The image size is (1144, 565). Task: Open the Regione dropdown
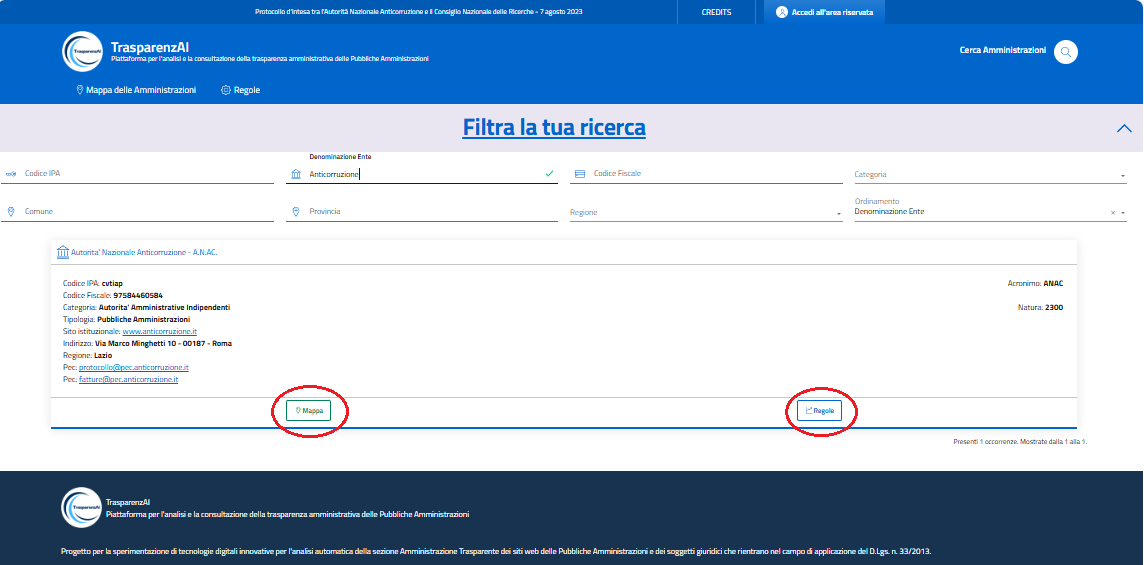[x=706, y=212]
